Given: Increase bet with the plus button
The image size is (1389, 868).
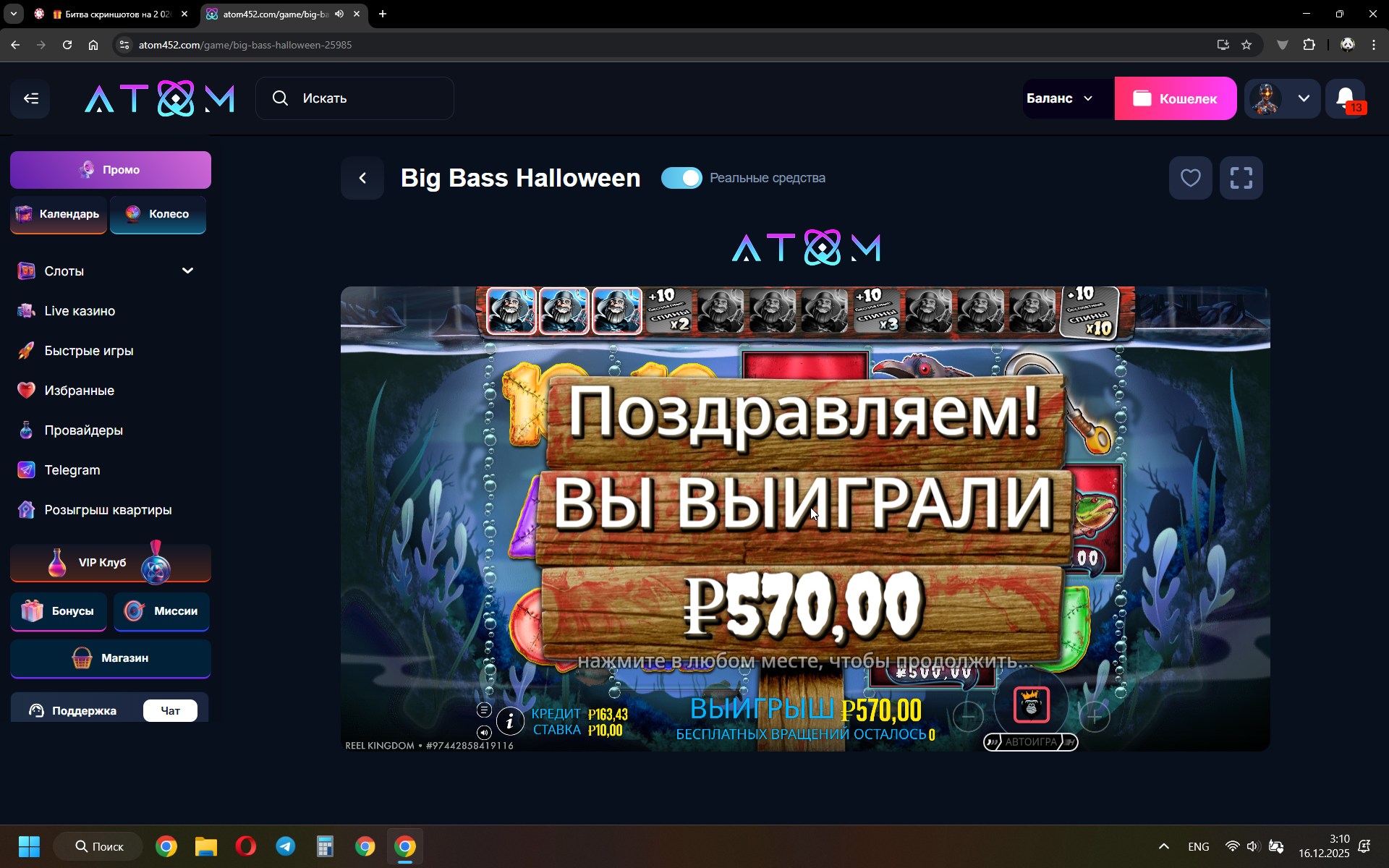Looking at the screenshot, I should click(1095, 717).
